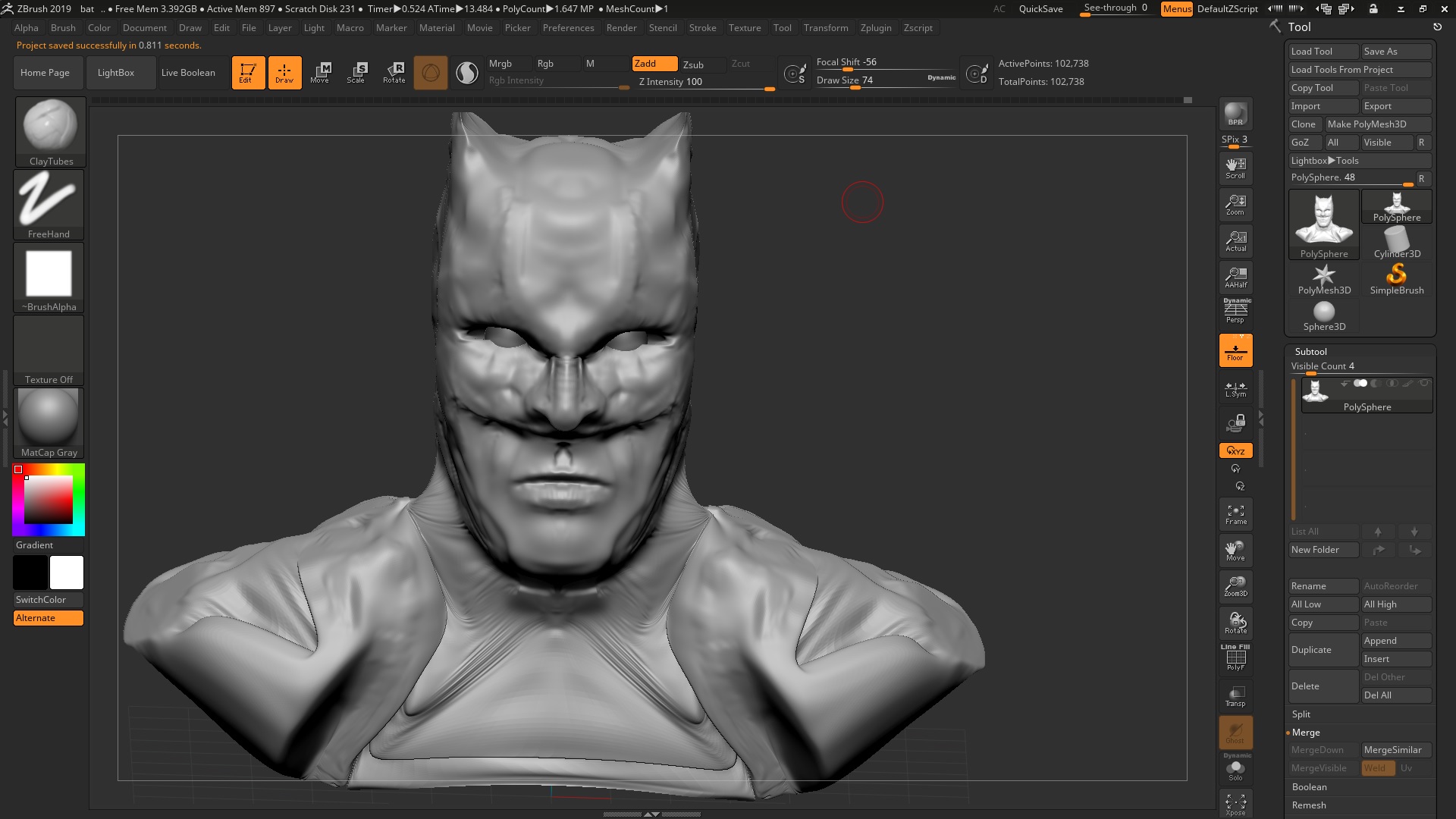This screenshot has width=1456, height=819.
Task: Click the Frame mesh icon
Action: [x=1235, y=514]
